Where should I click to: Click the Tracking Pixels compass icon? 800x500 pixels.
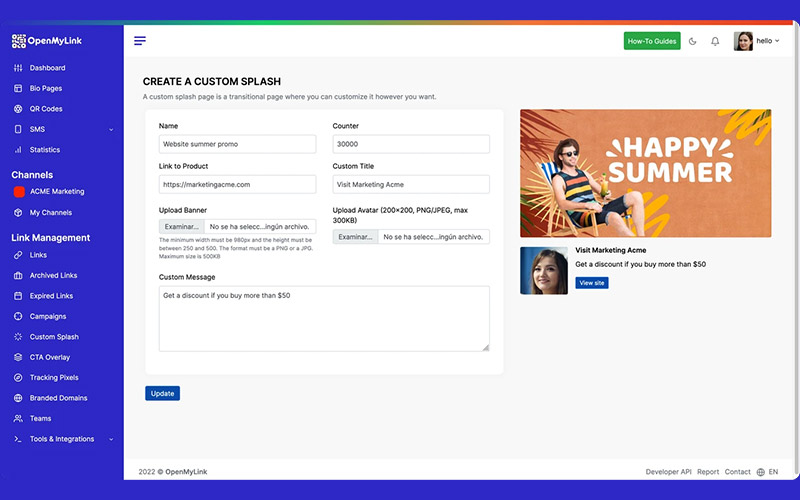pos(18,378)
